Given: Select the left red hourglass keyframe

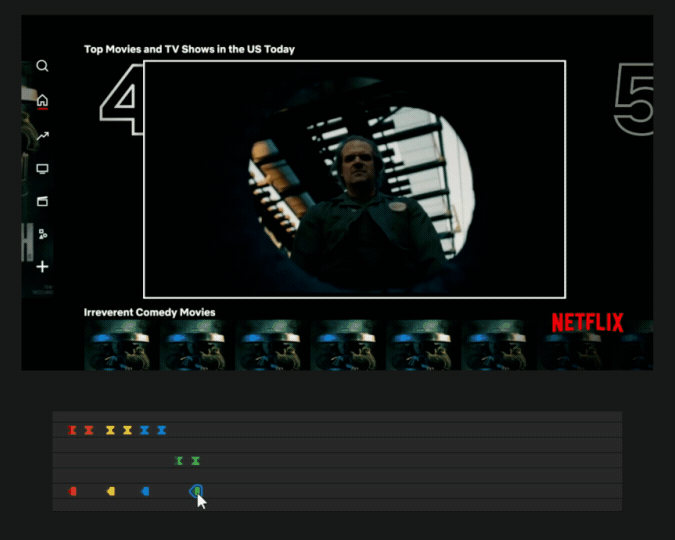Looking at the screenshot, I should pos(72,430).
